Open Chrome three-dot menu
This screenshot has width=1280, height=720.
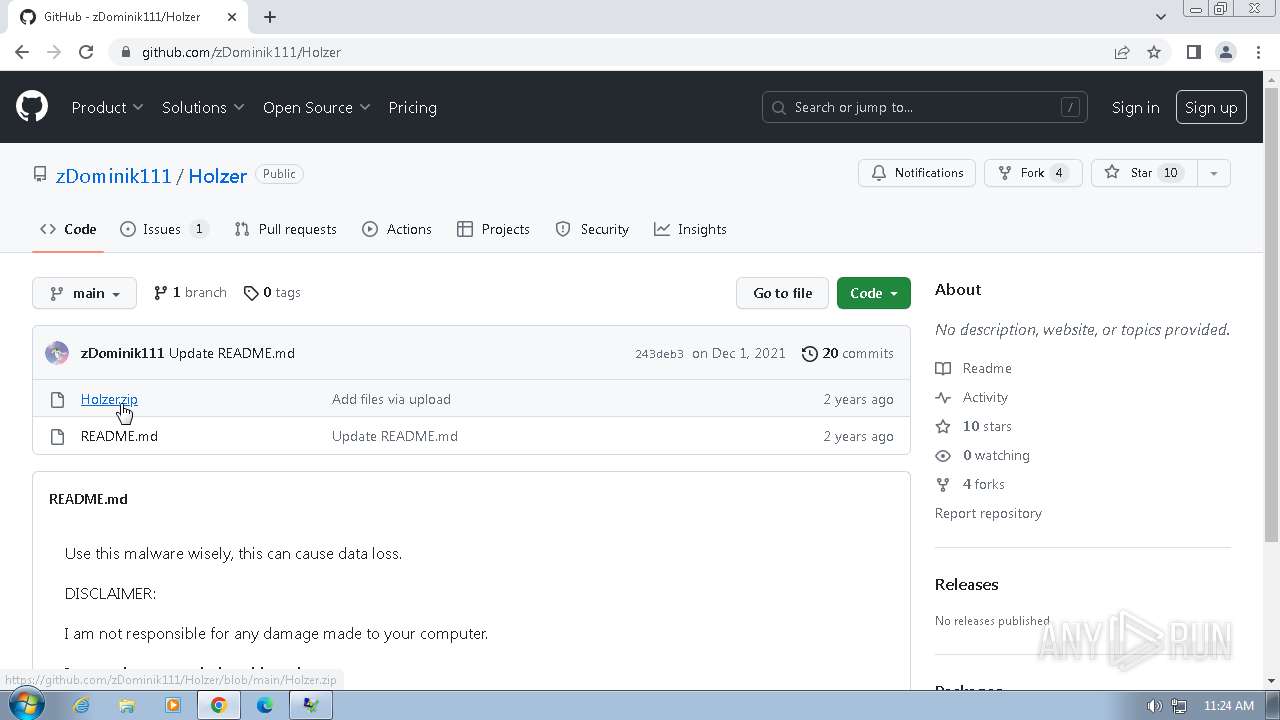point(1258,52)
